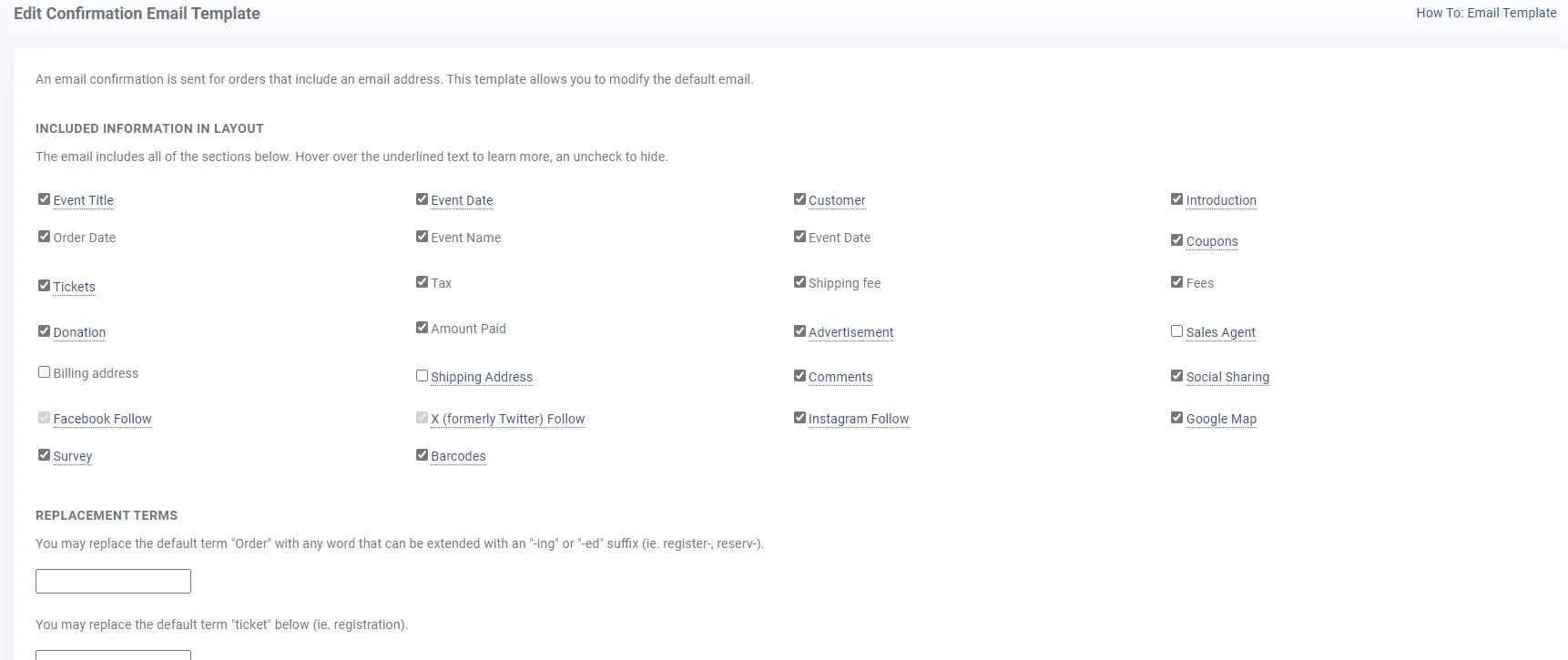Screen dimensions: 1568x660
Task: Uncheck the Coupons checkbox
Action: coord(1176,240)
